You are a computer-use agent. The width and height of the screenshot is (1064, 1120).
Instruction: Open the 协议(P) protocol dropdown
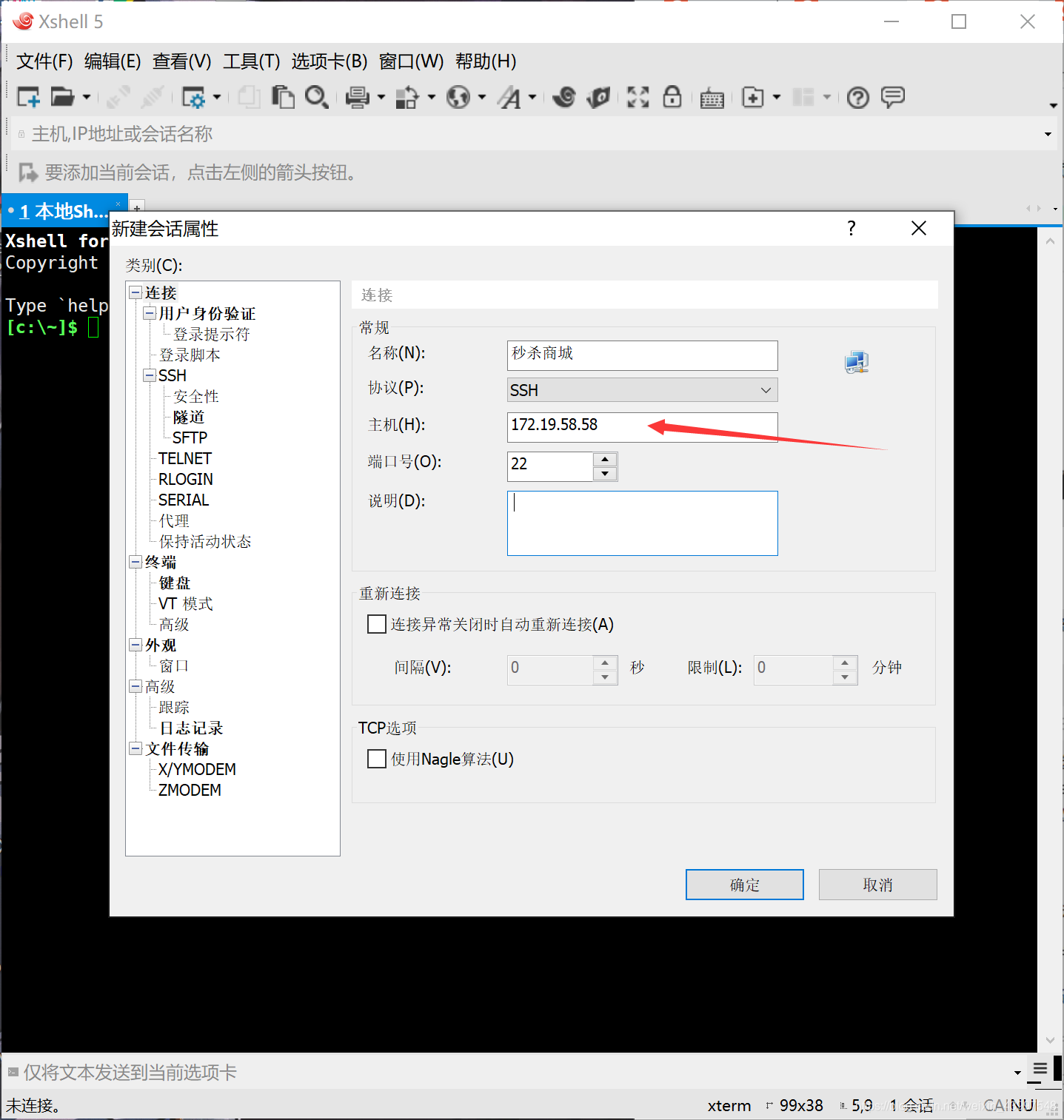766,389
